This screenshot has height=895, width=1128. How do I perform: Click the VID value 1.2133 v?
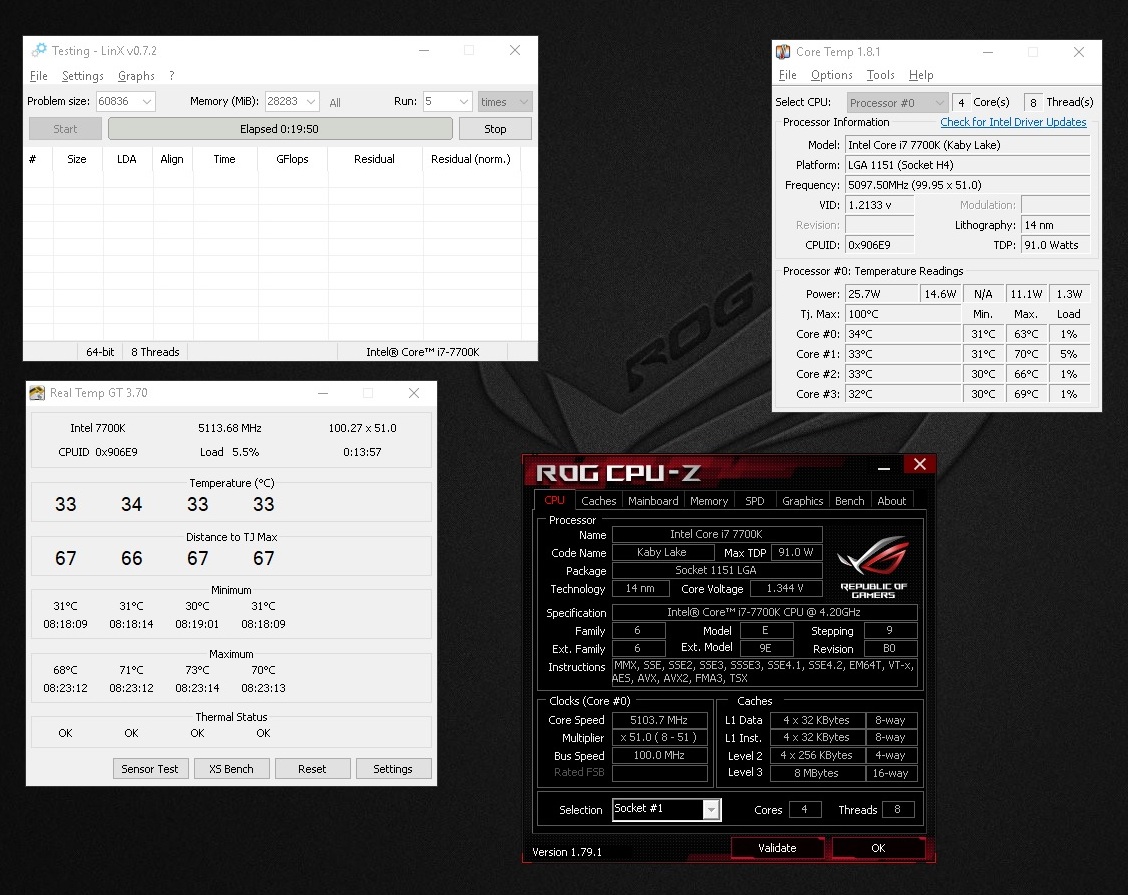click(879, 205)
